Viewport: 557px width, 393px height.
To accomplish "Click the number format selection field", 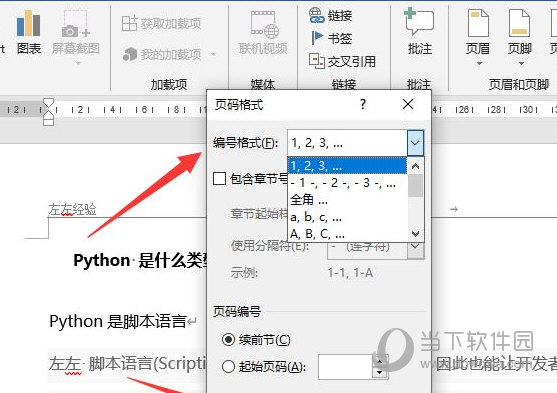I will [x=347, y=143].
